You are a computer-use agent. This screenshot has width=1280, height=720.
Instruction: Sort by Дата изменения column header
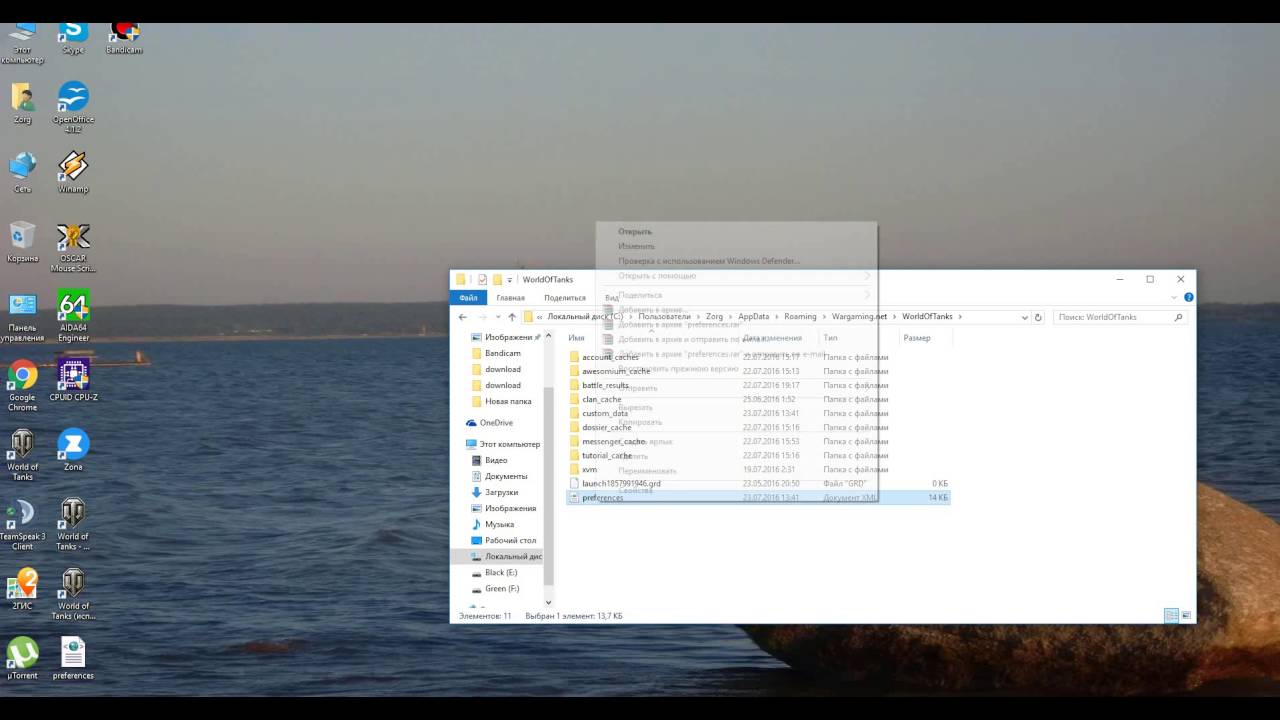coord(772,338)
